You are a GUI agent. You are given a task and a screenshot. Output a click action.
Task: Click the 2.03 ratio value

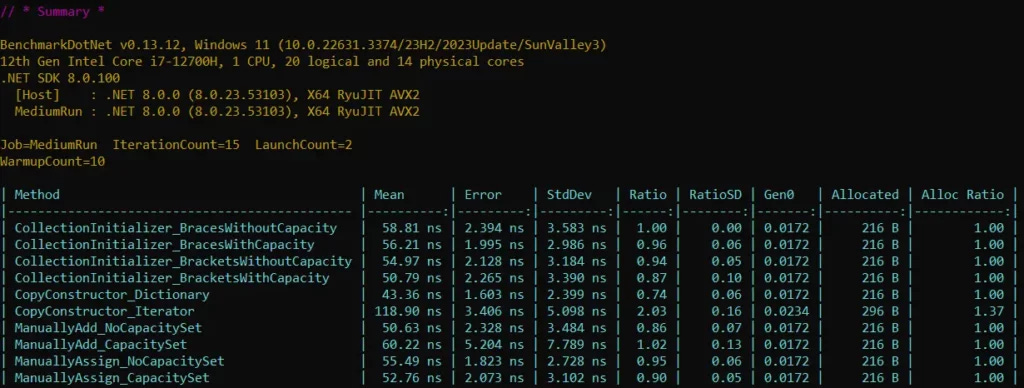click(x=652, y=312)
